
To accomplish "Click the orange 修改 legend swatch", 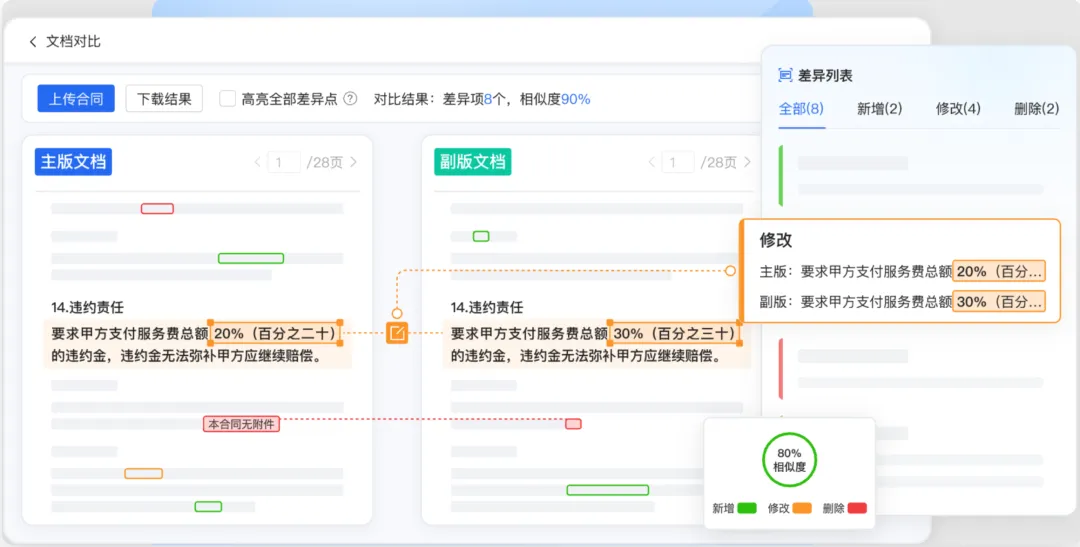I will click(802, 508).
